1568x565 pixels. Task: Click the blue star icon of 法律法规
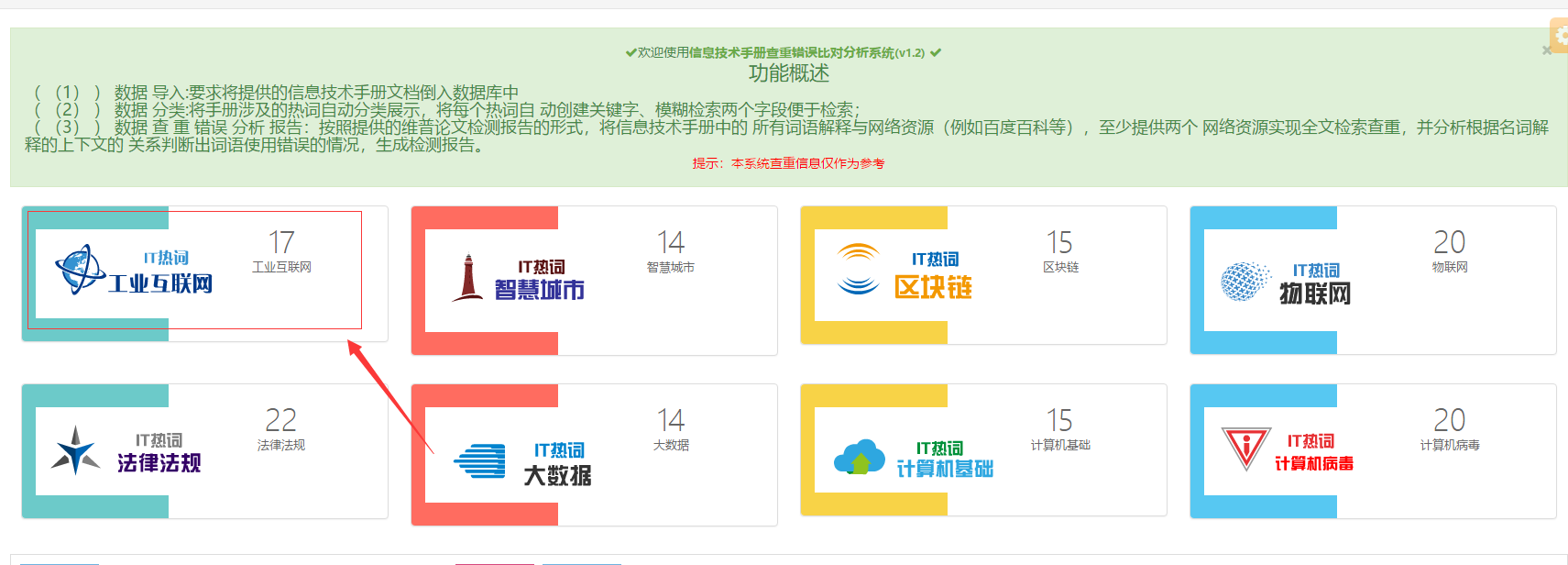click(75, 450)
